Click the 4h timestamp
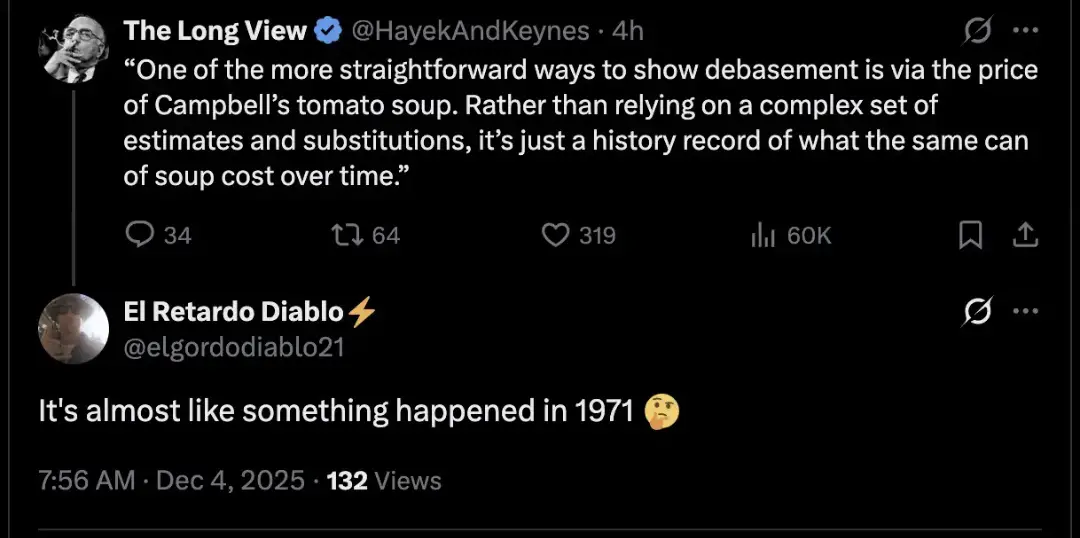The height and width of the screenshot is (538, 1080). click(x=627, y=31)
